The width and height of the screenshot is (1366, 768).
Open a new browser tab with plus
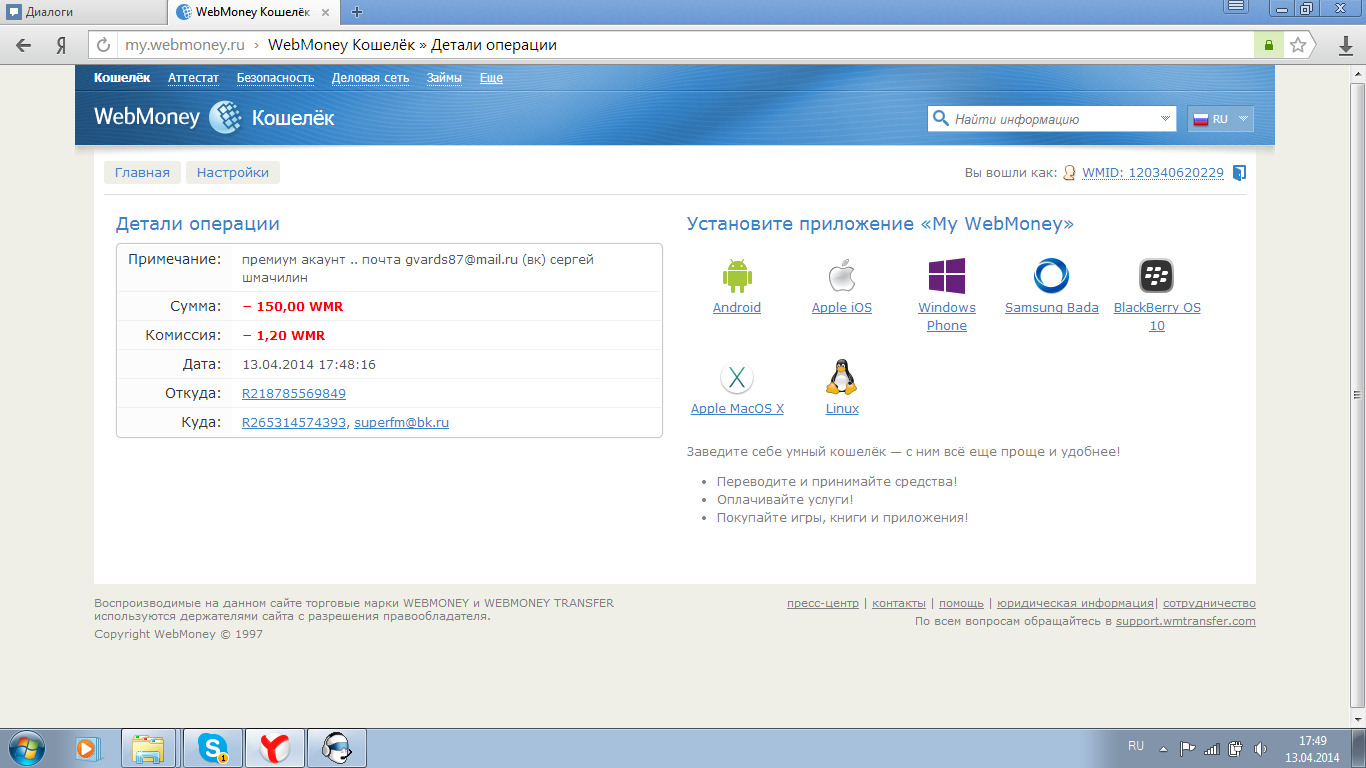click(357, 12)
